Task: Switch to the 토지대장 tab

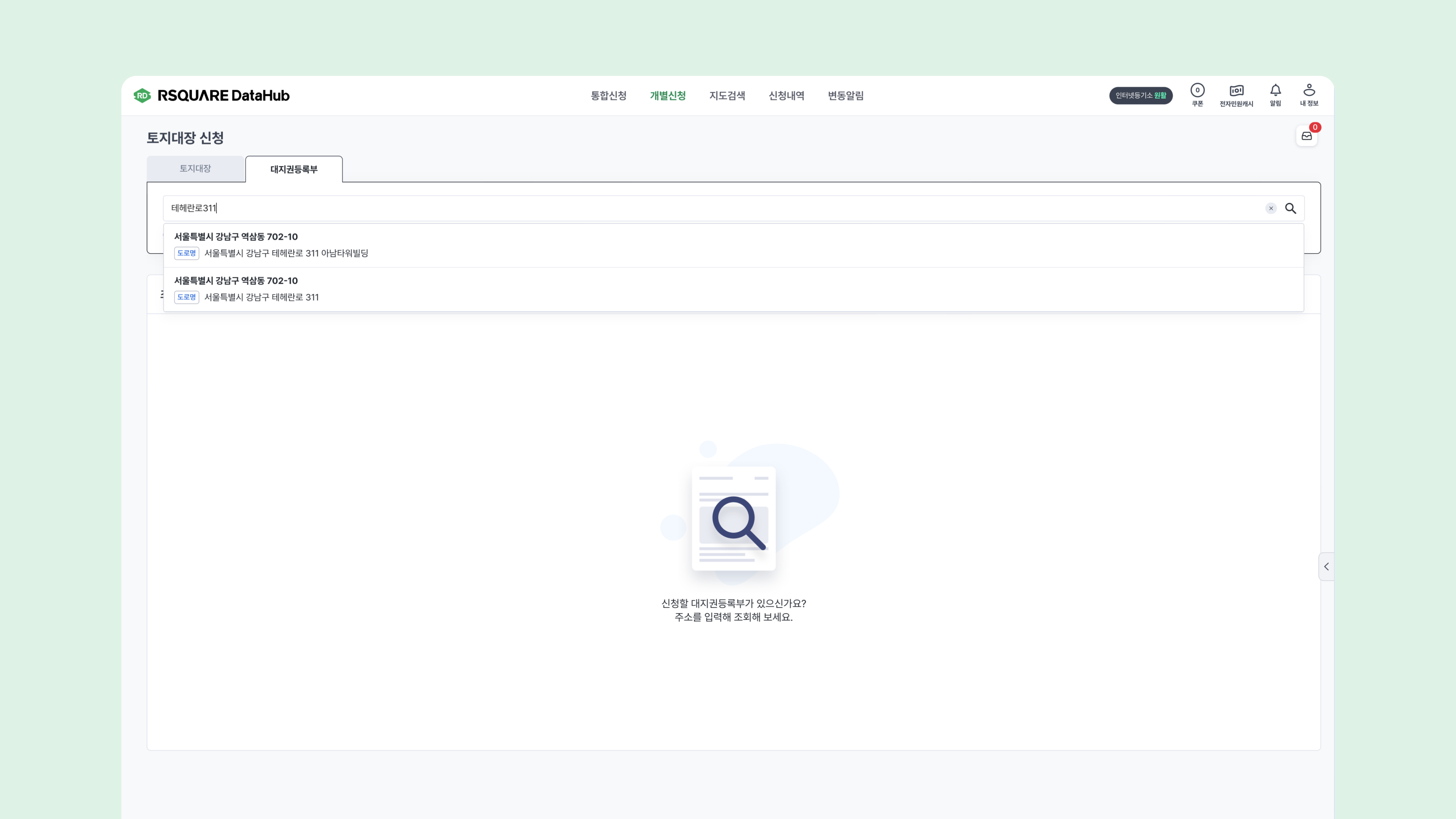Action: coord(195,169)
